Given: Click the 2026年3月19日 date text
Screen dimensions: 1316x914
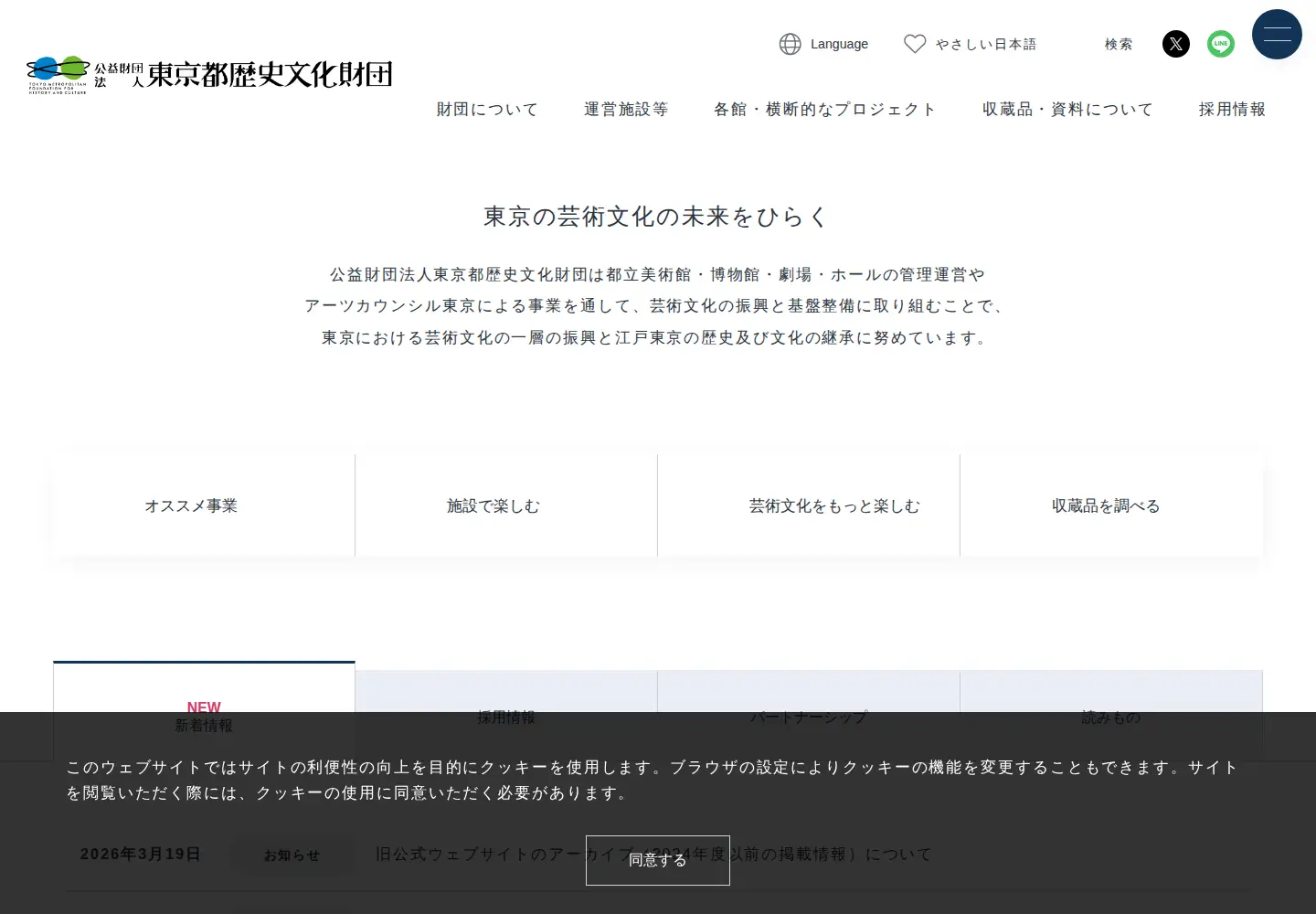Looking at the screenshot, I should (141, 854).
